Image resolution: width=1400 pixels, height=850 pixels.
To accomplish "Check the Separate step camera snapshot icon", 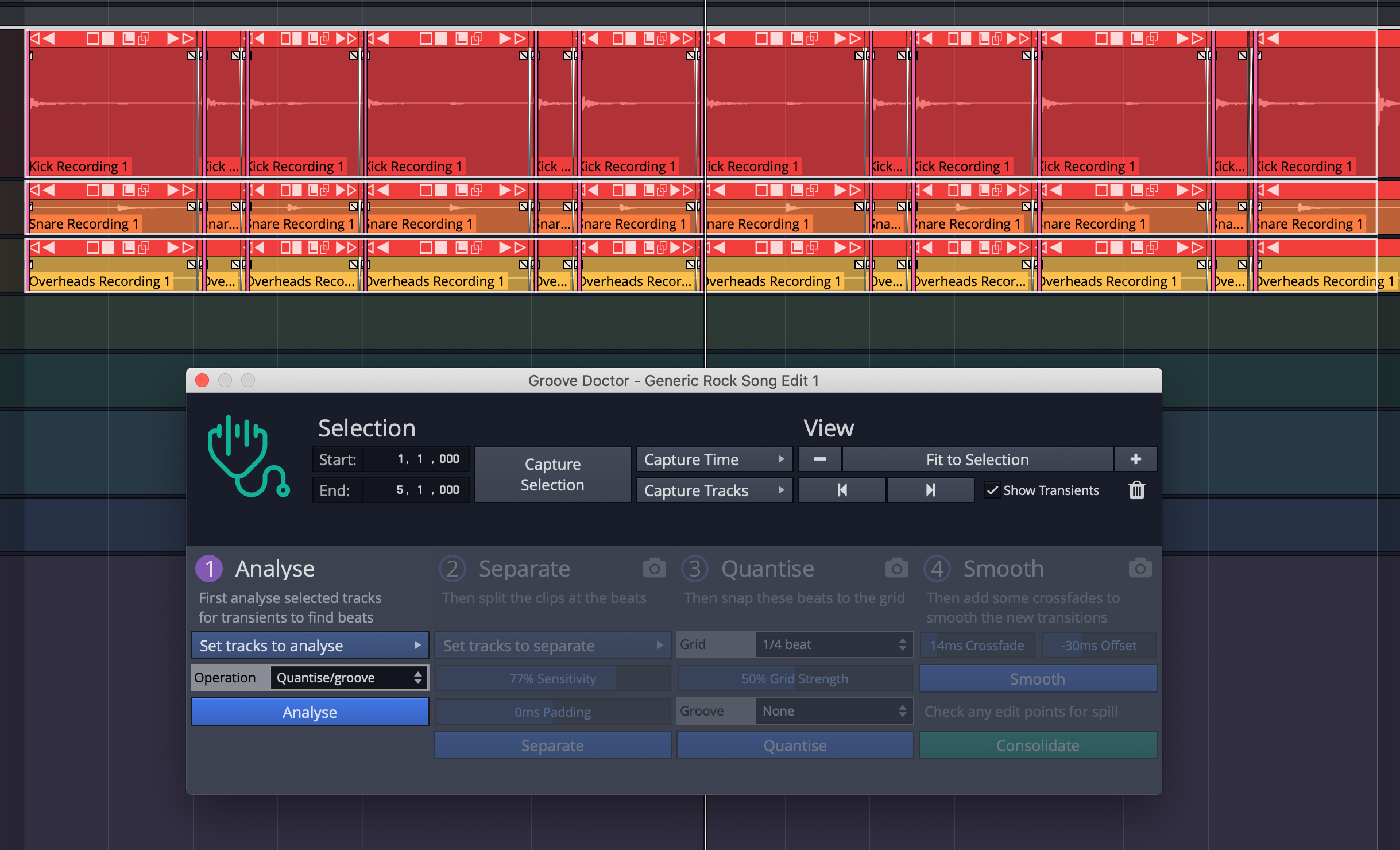I will (654, 568).
